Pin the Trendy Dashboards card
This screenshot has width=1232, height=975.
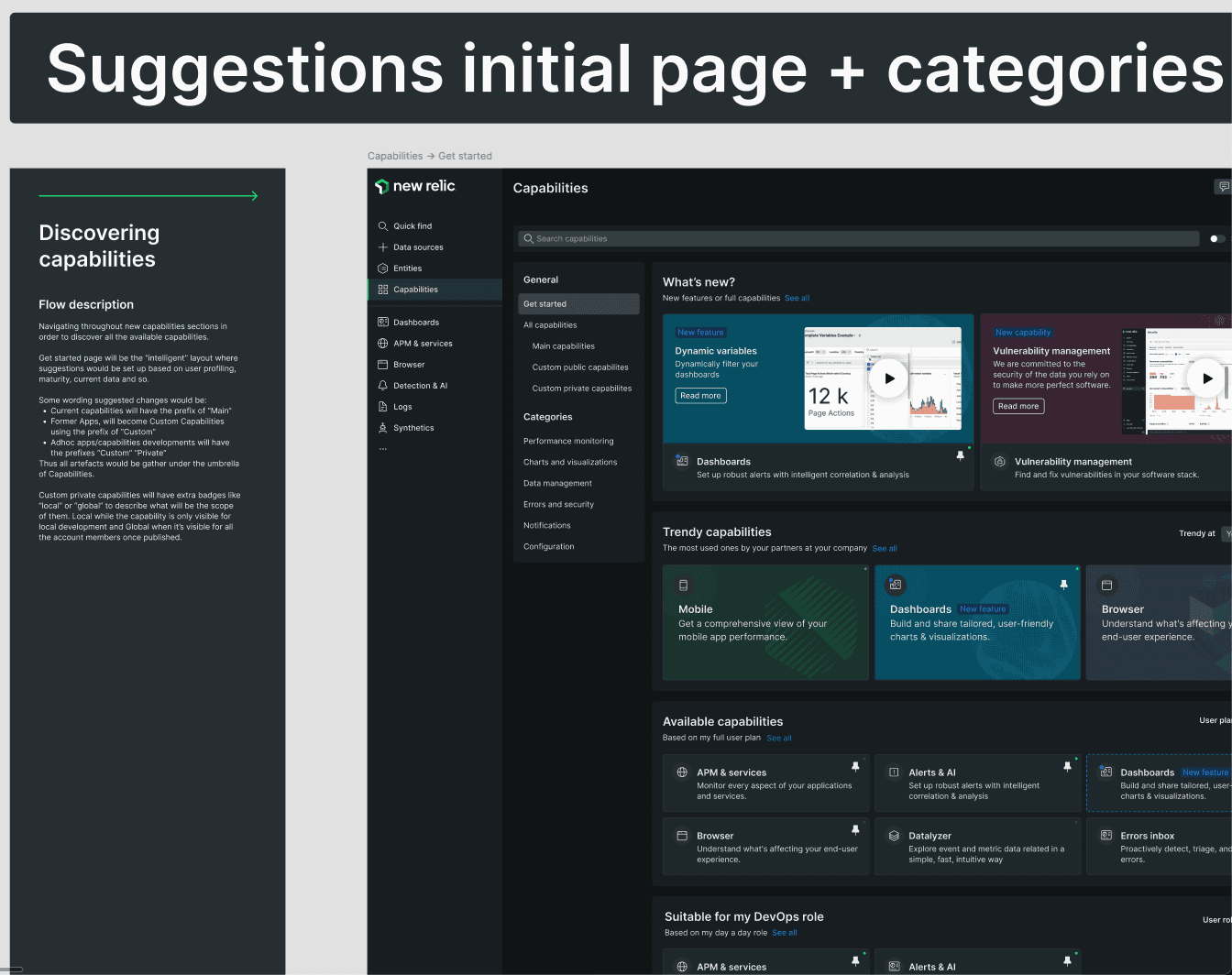pos(1064,584)
